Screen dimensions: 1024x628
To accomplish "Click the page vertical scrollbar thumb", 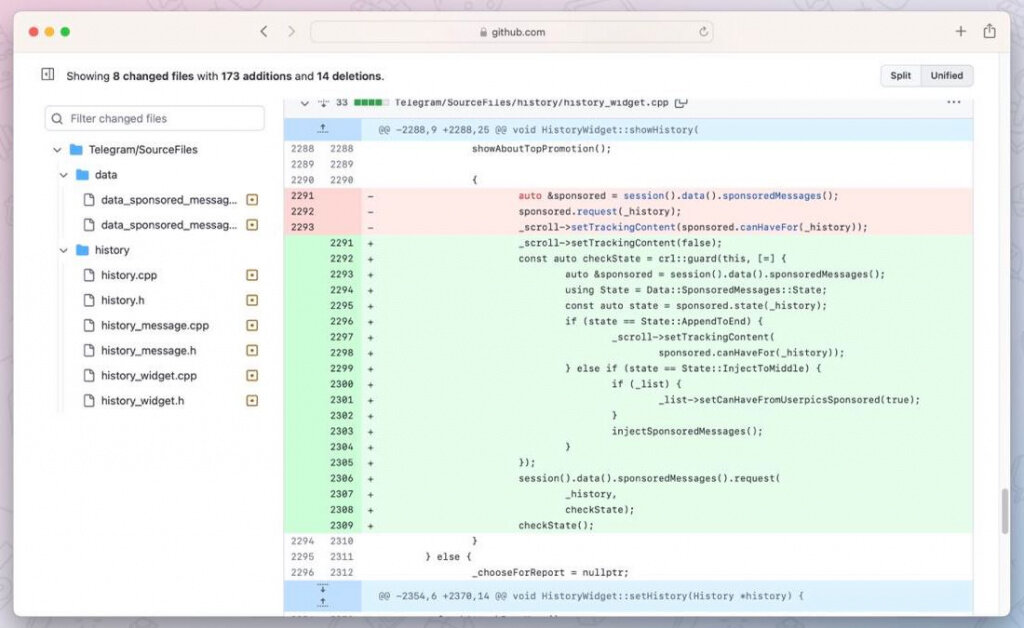I will [1005, 511].
